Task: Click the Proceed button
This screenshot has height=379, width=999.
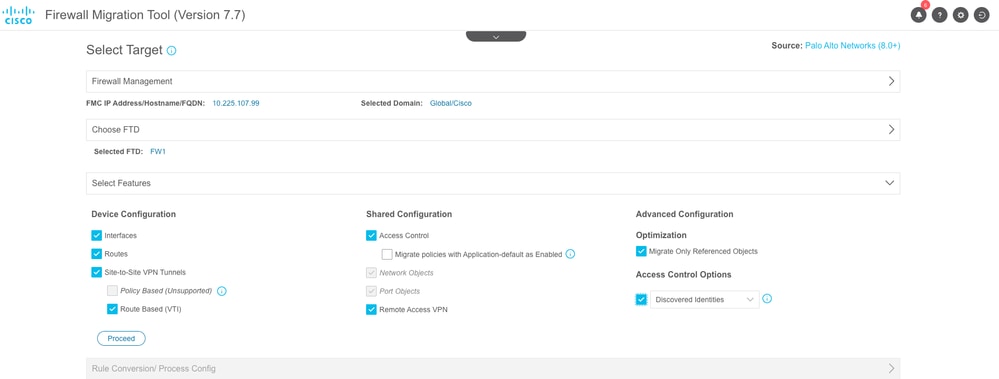Action: click(121, 338)
